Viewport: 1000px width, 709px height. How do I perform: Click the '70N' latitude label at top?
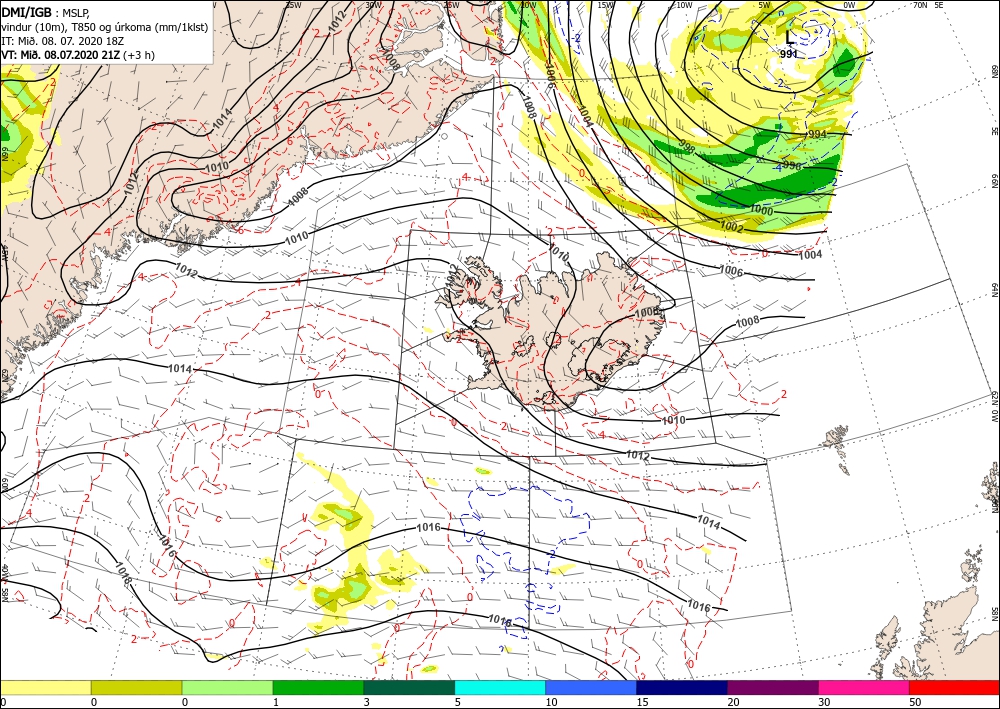point(920,5)
